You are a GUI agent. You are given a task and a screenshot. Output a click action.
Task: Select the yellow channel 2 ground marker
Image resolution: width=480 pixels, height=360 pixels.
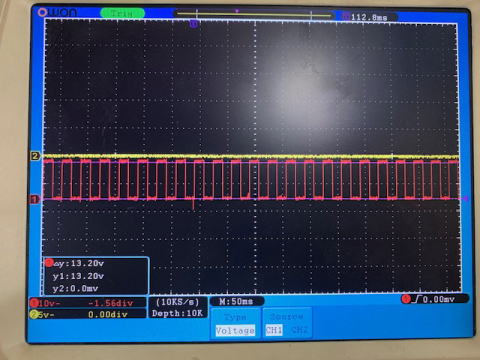35,156
